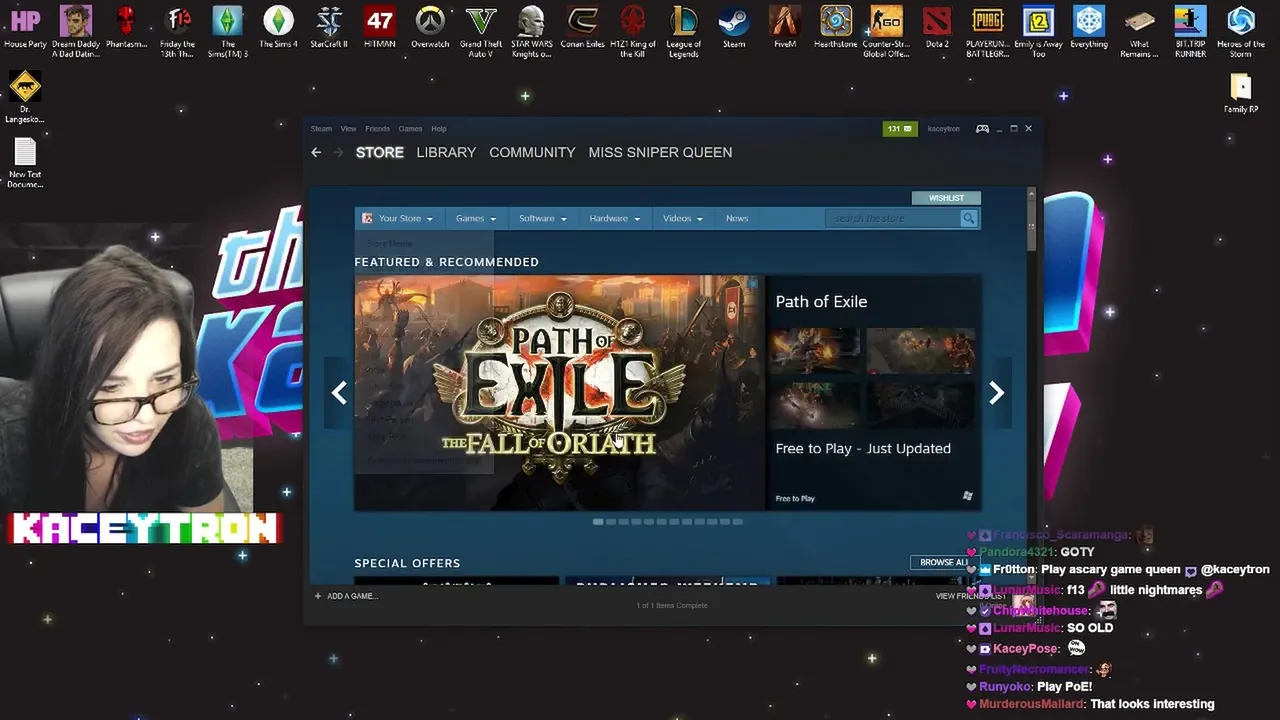This screenshot has width=1280, height=720.
Task: Expand the Software store dropdown
Action: pyautogui.click(x=543, y=218)
